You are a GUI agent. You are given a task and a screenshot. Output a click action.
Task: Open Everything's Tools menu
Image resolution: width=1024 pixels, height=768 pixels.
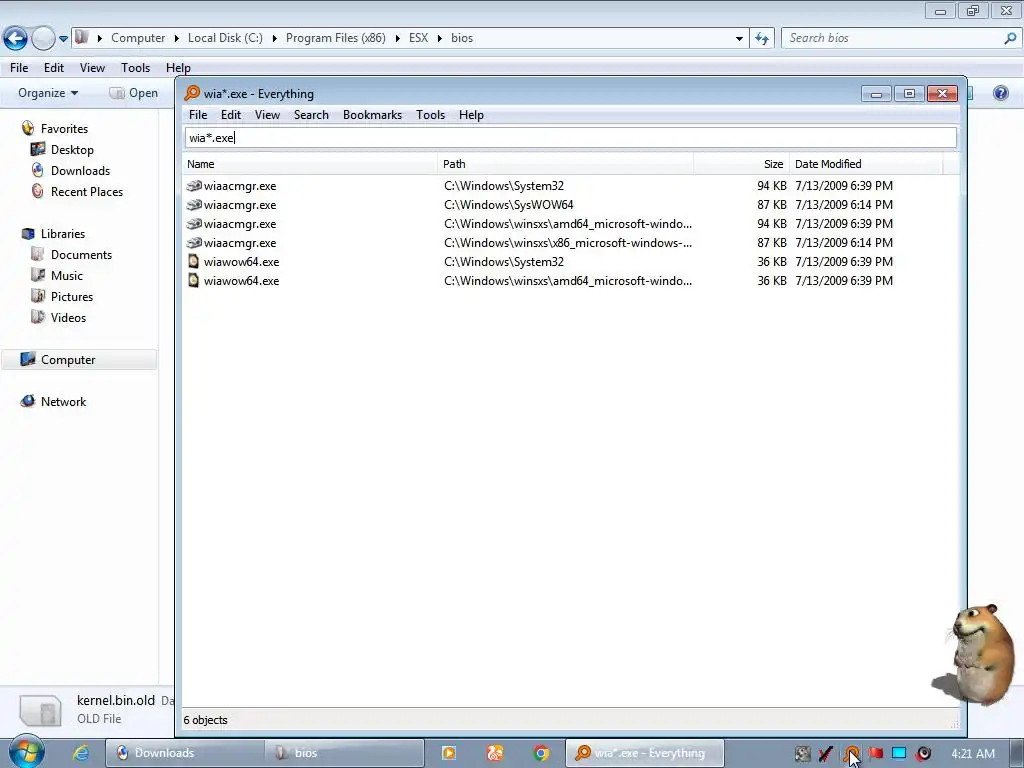tap(430, 115)
